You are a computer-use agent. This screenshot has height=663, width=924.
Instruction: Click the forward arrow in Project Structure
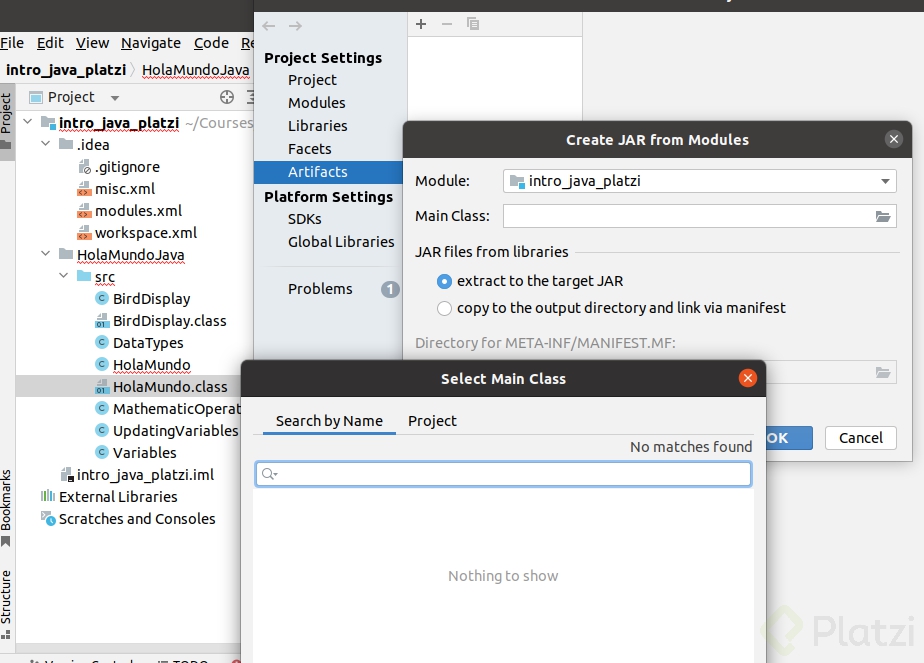[295, 26]
